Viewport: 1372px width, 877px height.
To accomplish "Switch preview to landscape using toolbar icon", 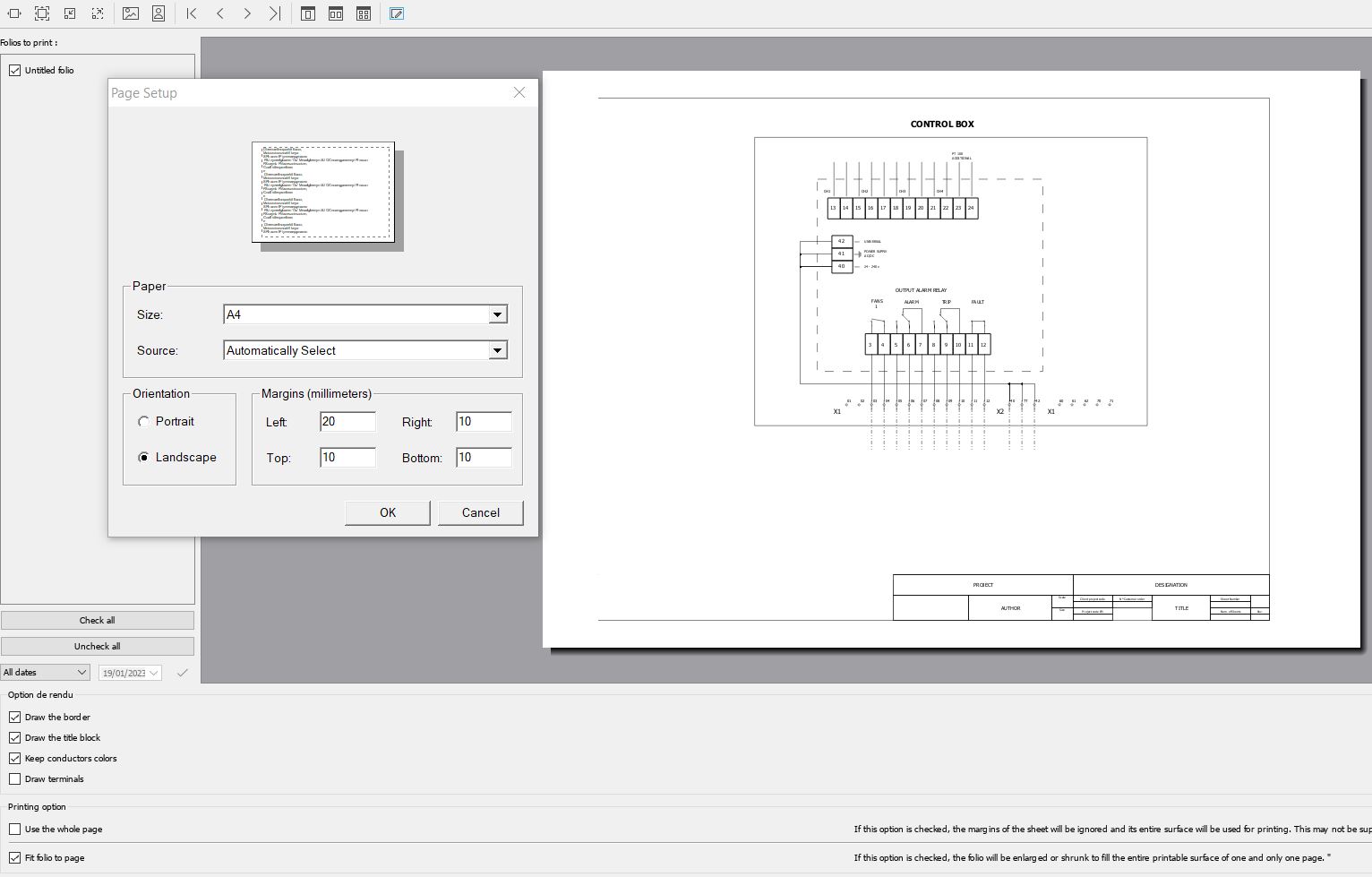I will click(x=131, y=13).
